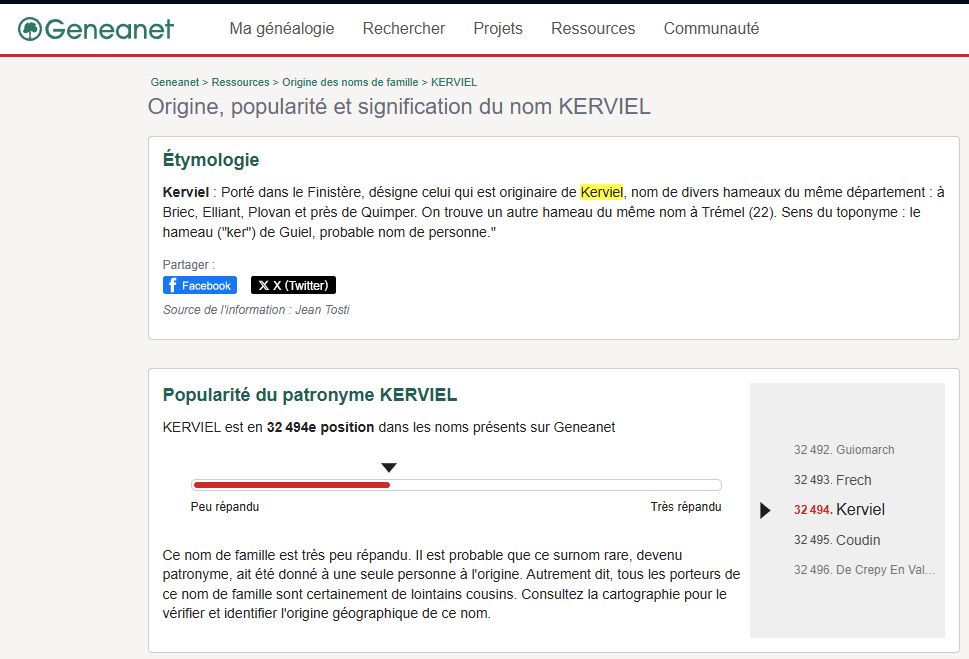Open Origine des noms de famille breadcrumb
This screenshot has width=969, height=659.
point(350,82)
